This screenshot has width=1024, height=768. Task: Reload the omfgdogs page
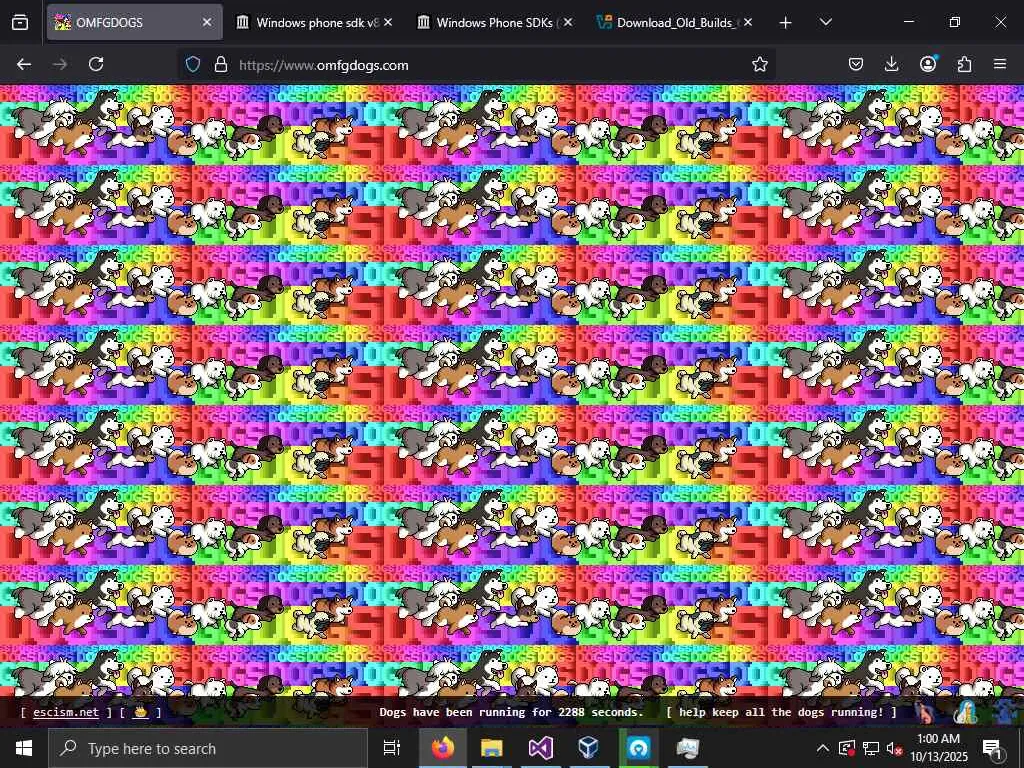(96, 64)
